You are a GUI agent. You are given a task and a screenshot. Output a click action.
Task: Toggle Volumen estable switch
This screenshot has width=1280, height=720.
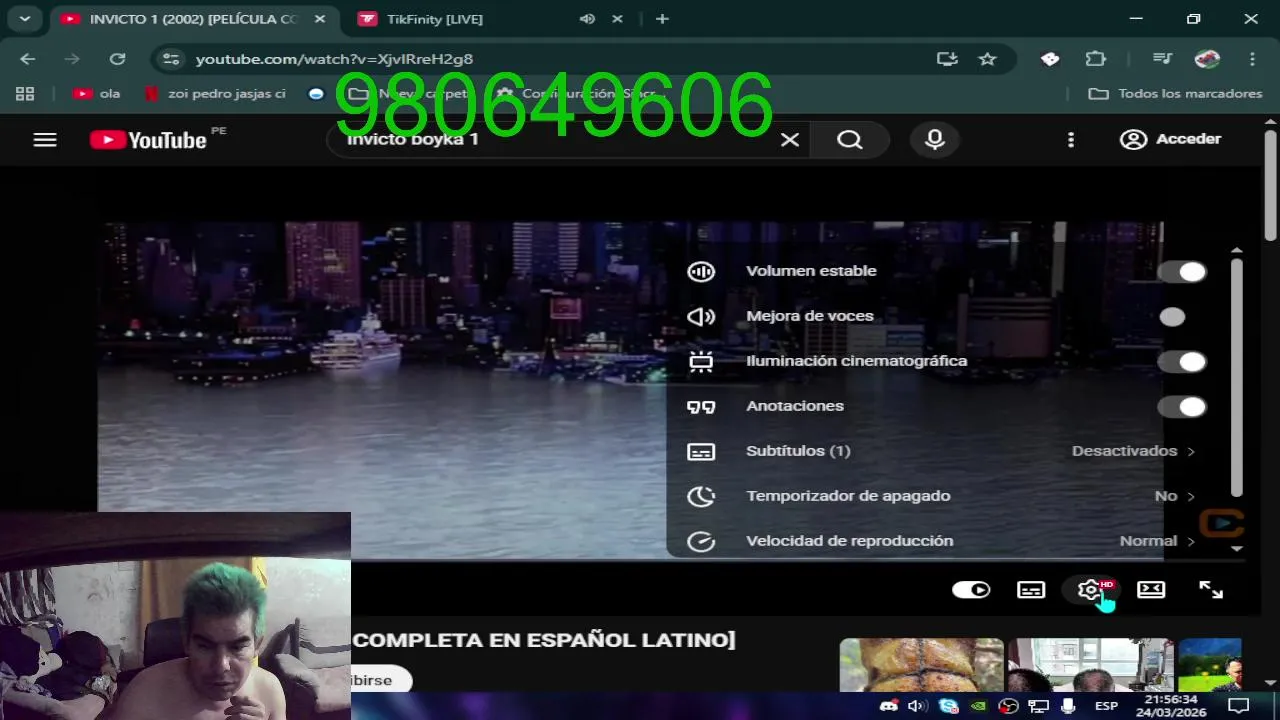(x=1182, y=272)
